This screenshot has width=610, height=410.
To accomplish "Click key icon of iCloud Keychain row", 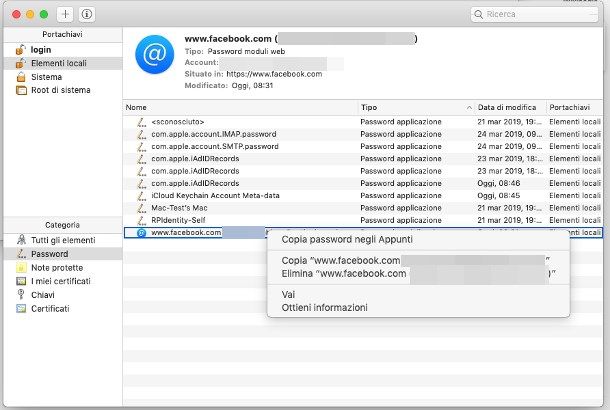I will [142, 196].
